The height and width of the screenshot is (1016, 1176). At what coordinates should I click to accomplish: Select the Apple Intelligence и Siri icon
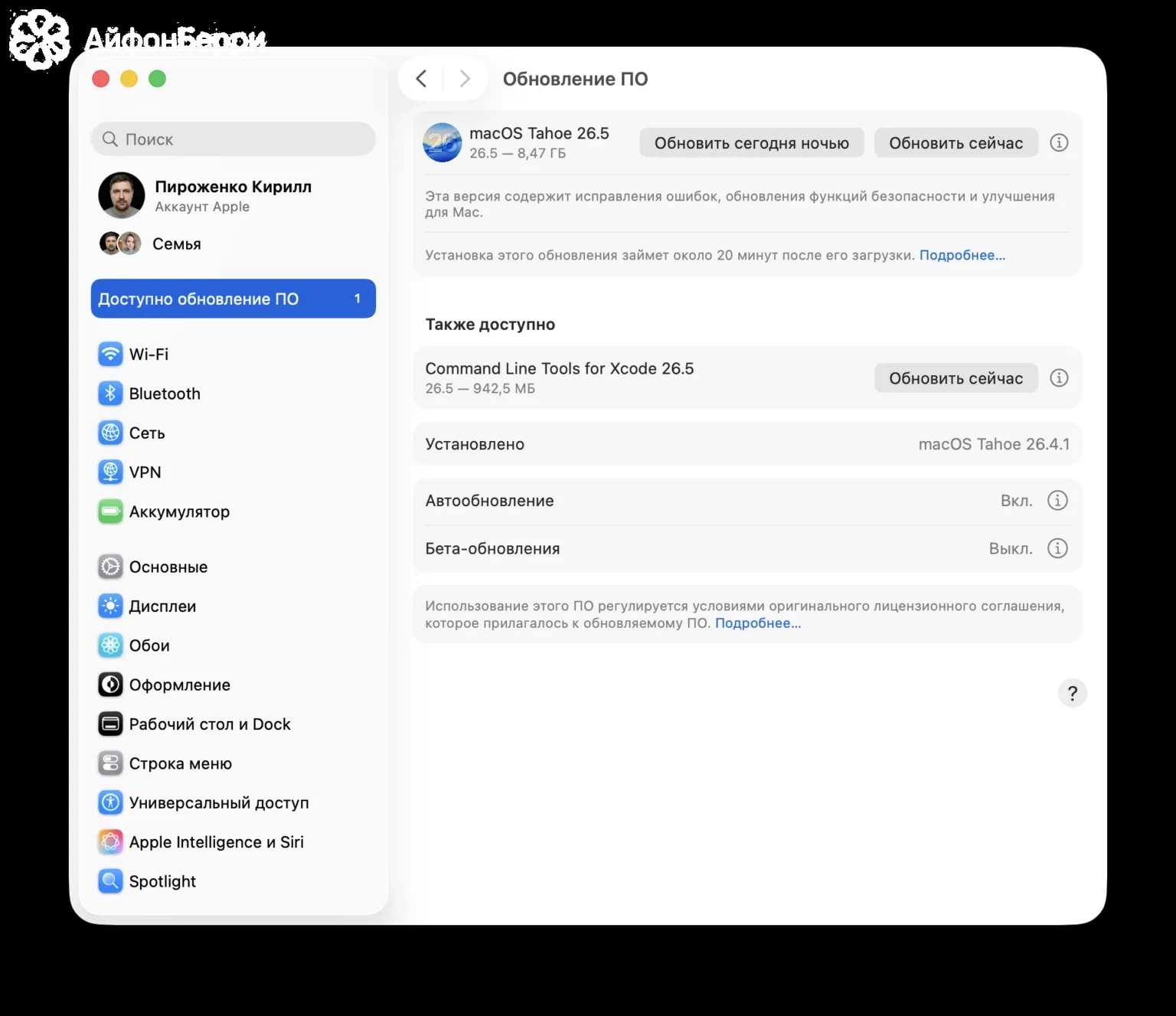point(110,841)
